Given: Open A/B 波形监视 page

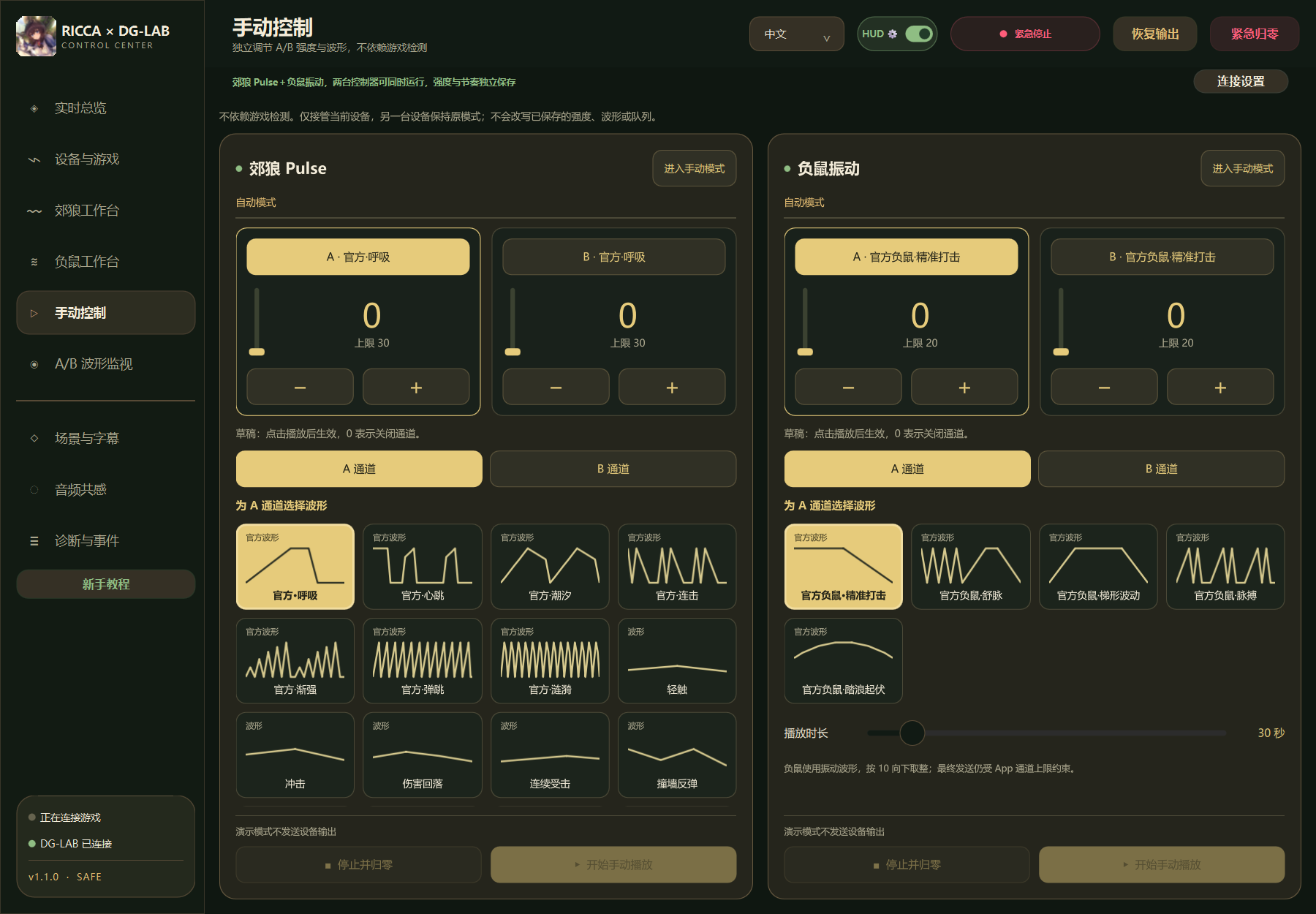Looking at the screenshot, I should click(x=106, y=364).
